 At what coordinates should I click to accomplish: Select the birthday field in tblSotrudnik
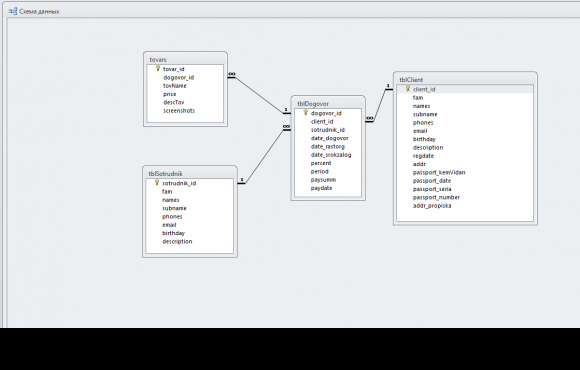173,233
